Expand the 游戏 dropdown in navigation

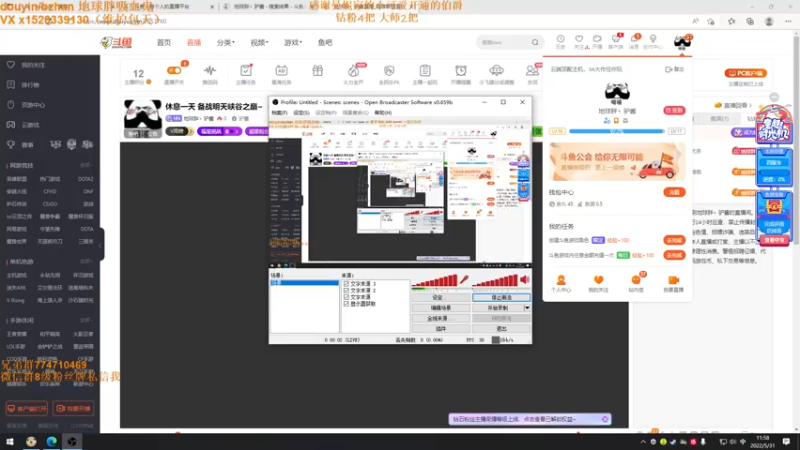292,43
